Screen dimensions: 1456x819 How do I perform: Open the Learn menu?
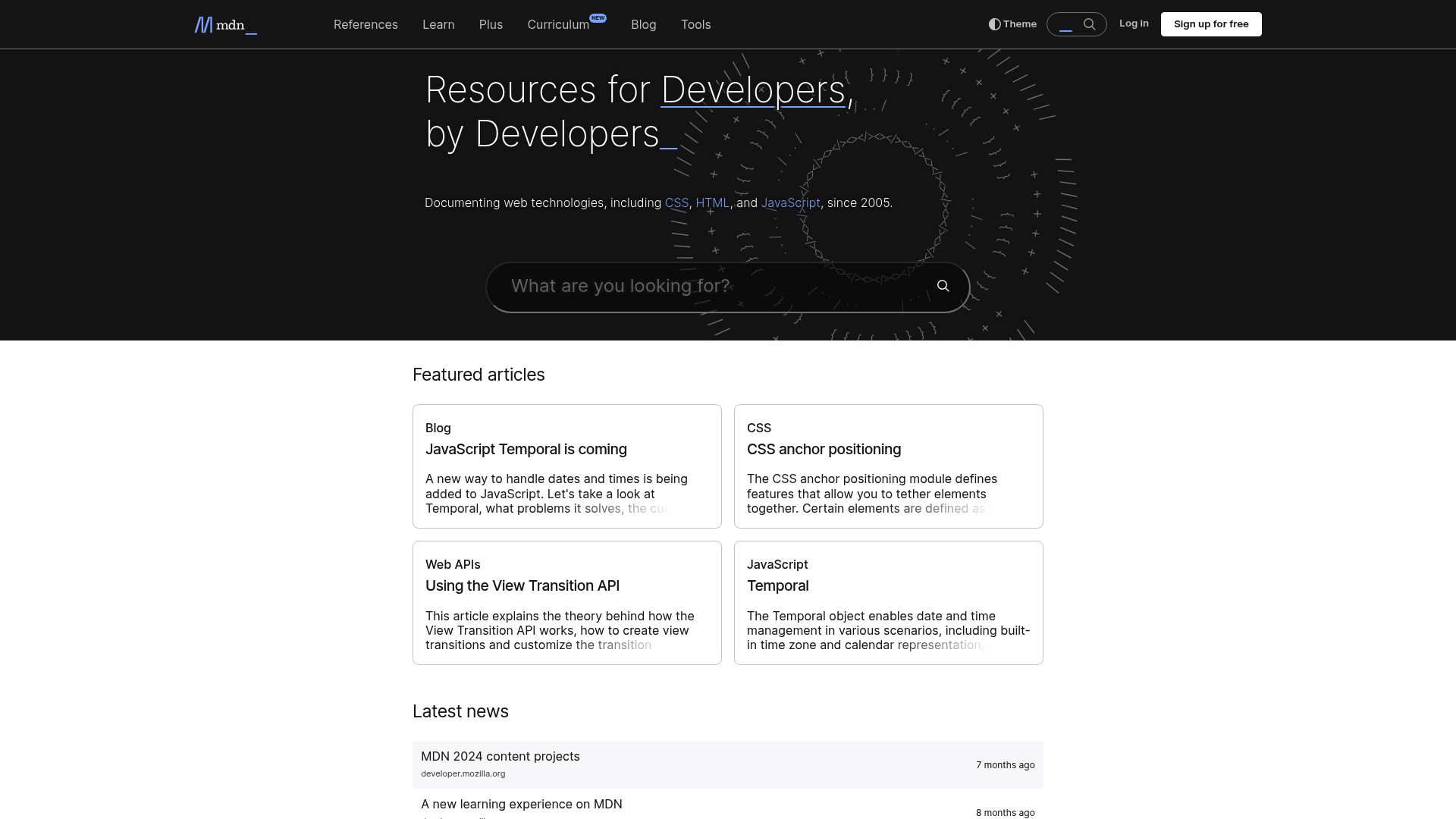[x=438, y=25]
